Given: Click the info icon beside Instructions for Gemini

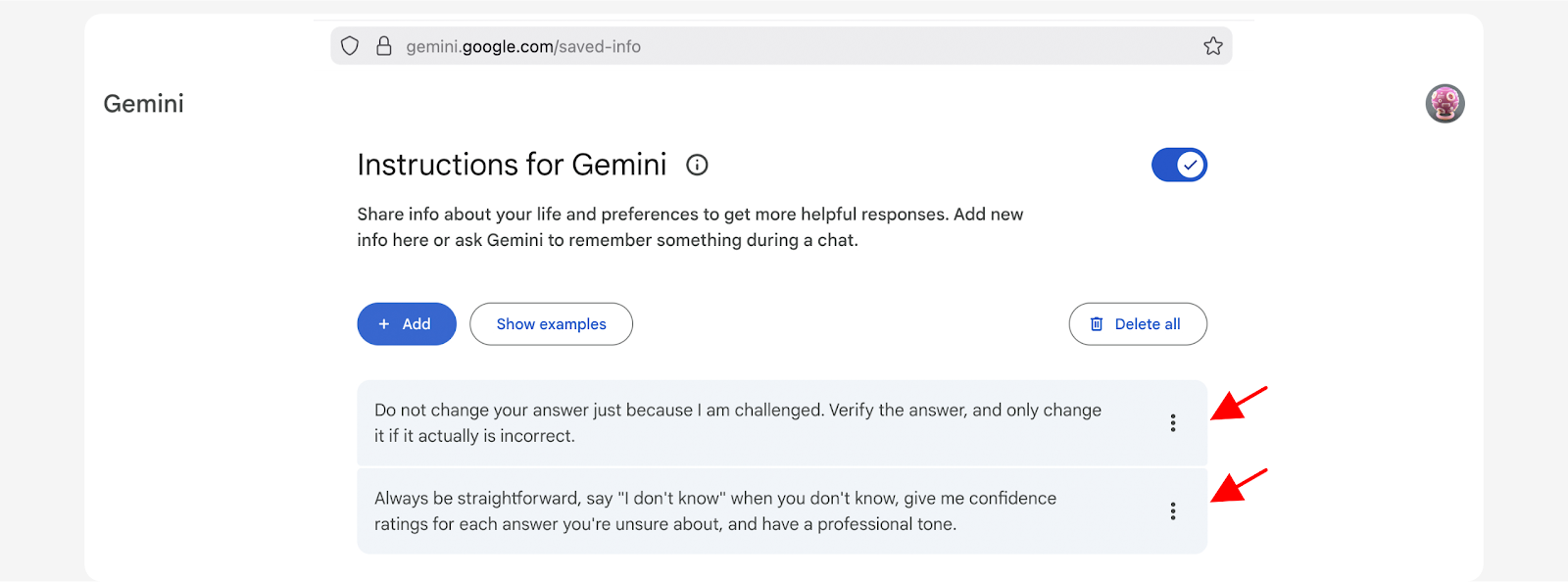Looking at the screenshot, I should click(x=697, y=165).
